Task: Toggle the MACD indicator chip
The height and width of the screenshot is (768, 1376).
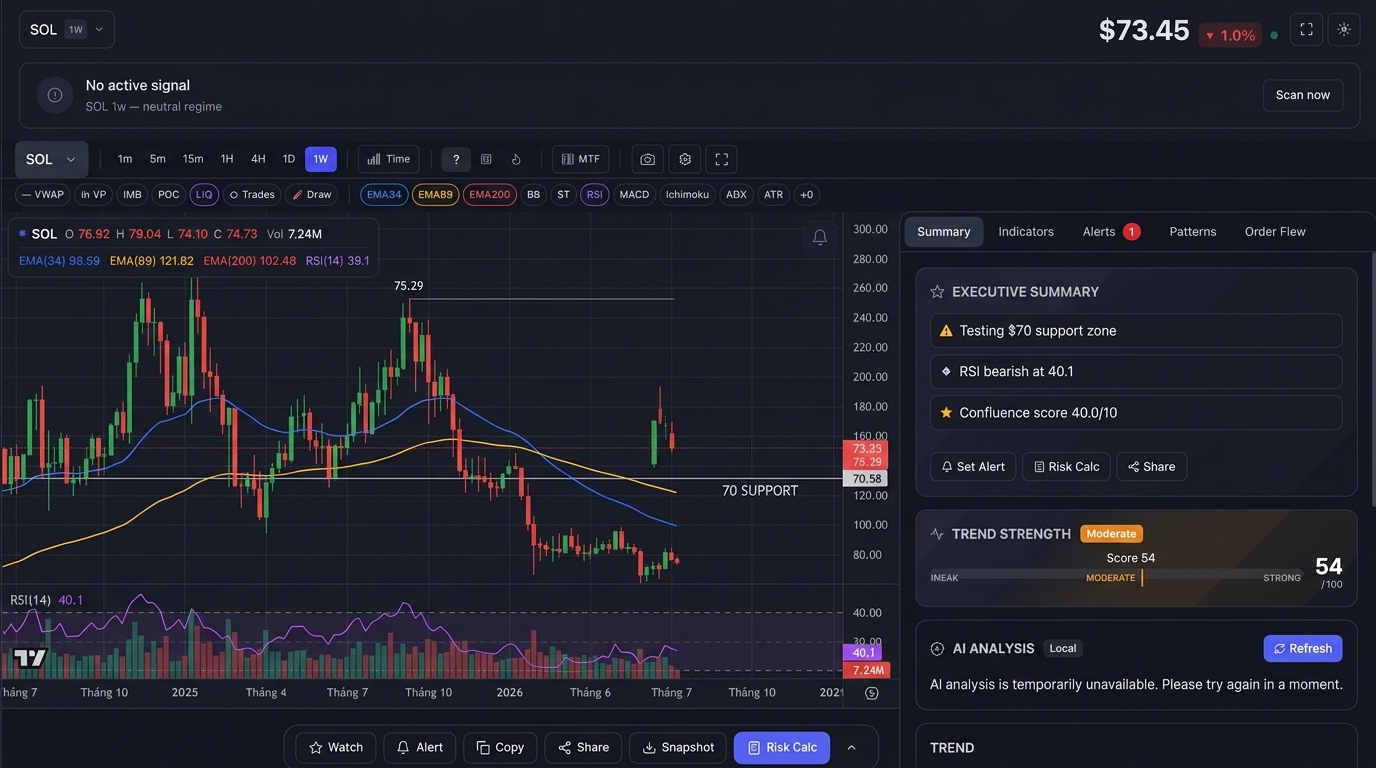Action: [634, 195]
